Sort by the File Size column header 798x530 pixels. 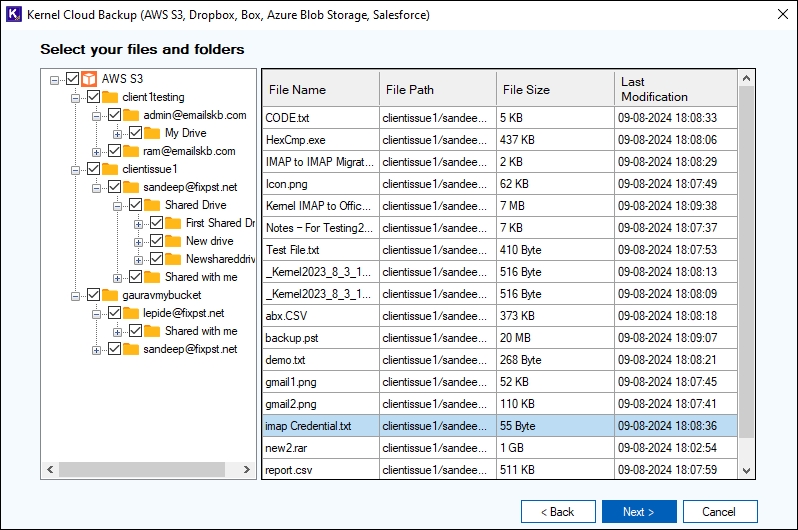(555, 89)
